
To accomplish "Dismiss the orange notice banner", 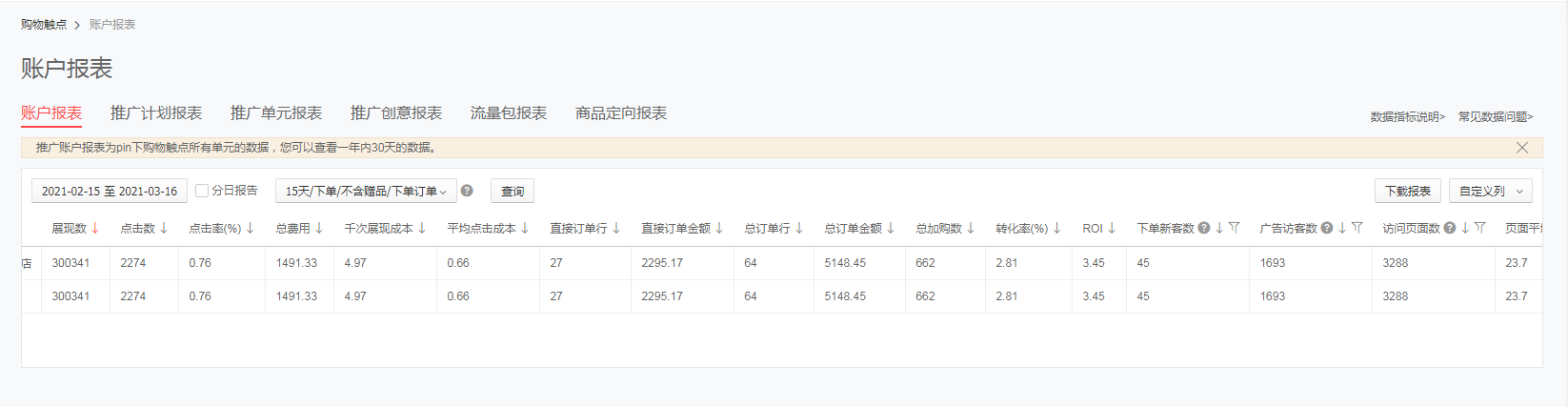I will click(x=1522, y=148).
